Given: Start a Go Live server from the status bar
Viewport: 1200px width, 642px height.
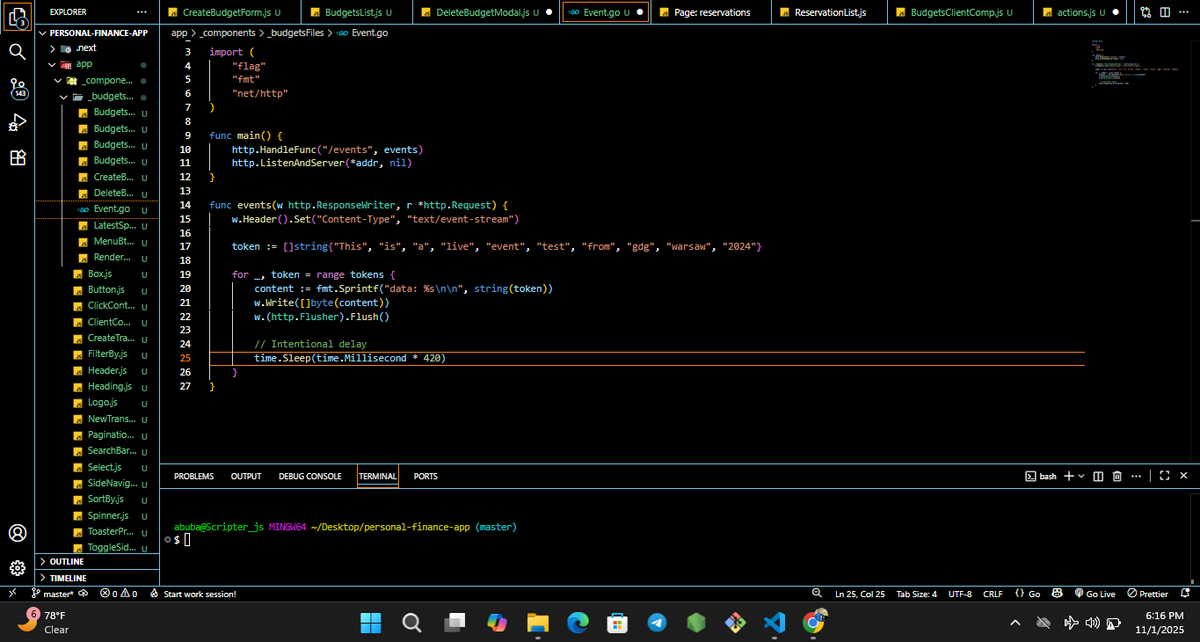Looking at the screenshot, I should (1095, 593).
